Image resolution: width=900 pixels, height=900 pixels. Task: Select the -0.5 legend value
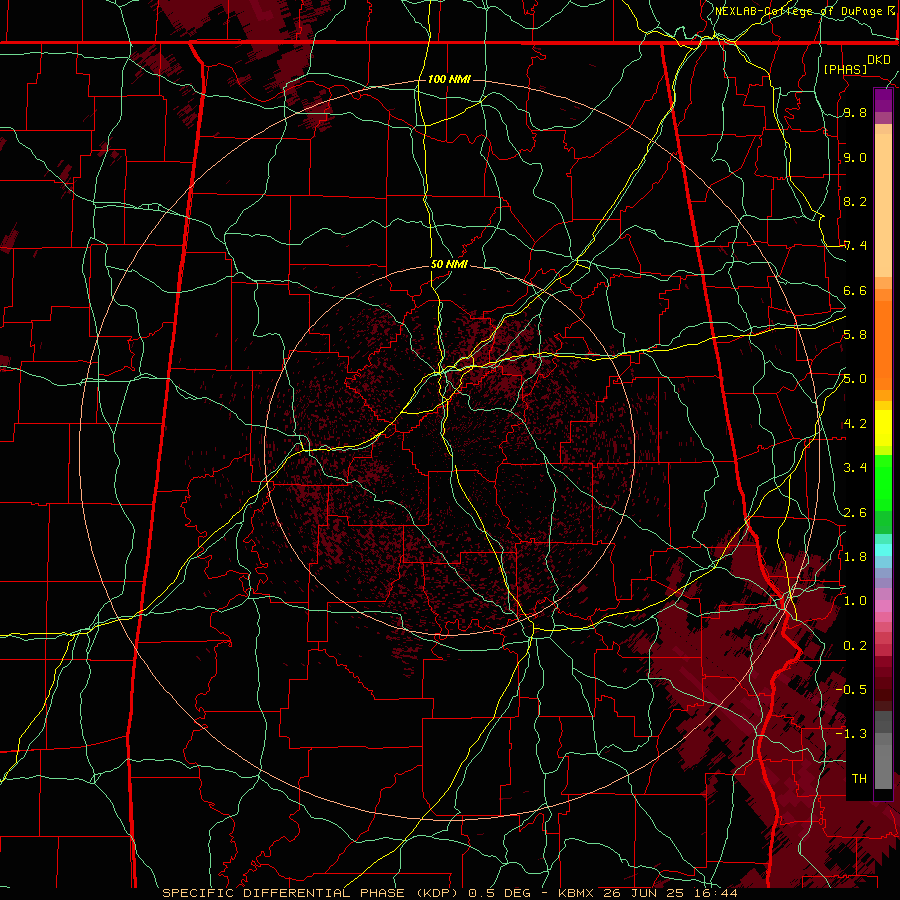pos(851,690)
